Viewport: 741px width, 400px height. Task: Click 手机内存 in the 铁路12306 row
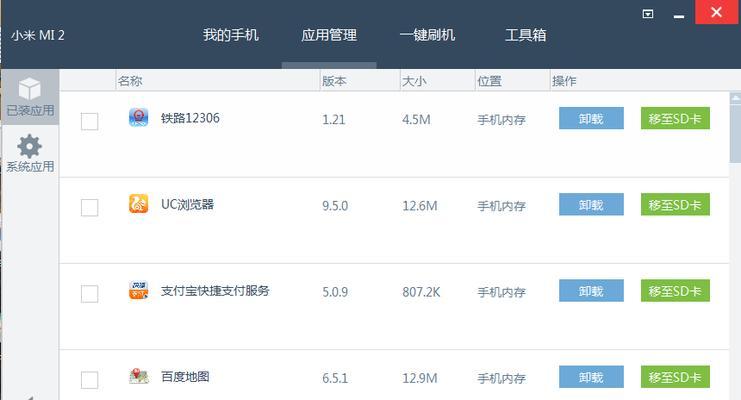pos(501,120)
